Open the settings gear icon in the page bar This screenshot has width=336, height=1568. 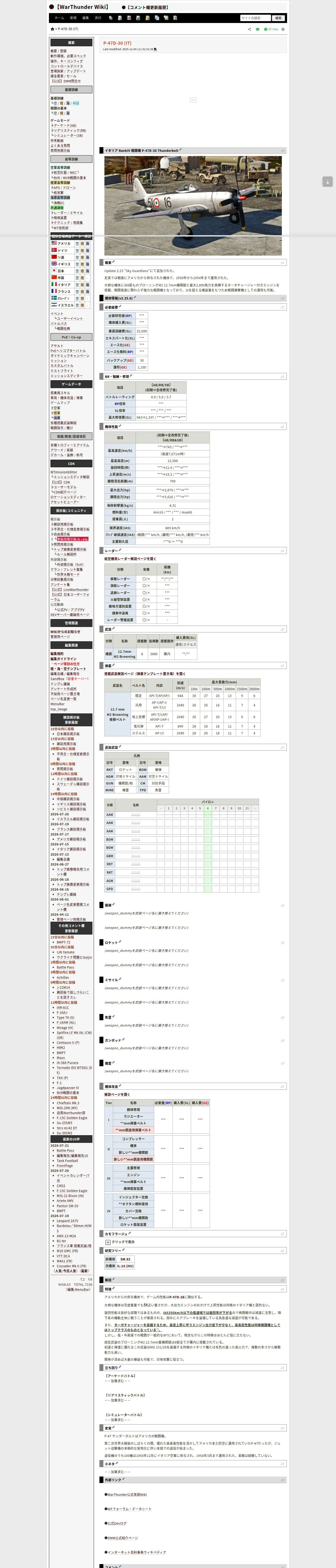coord(283,29)
